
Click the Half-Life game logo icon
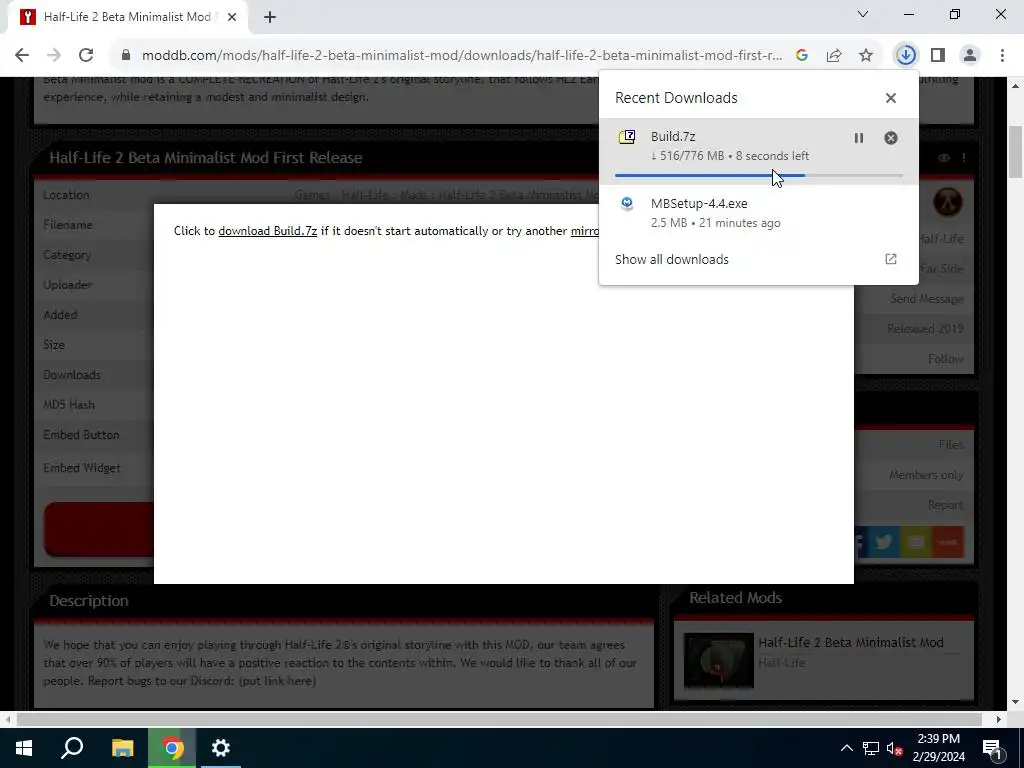click(x=948, y=202)
